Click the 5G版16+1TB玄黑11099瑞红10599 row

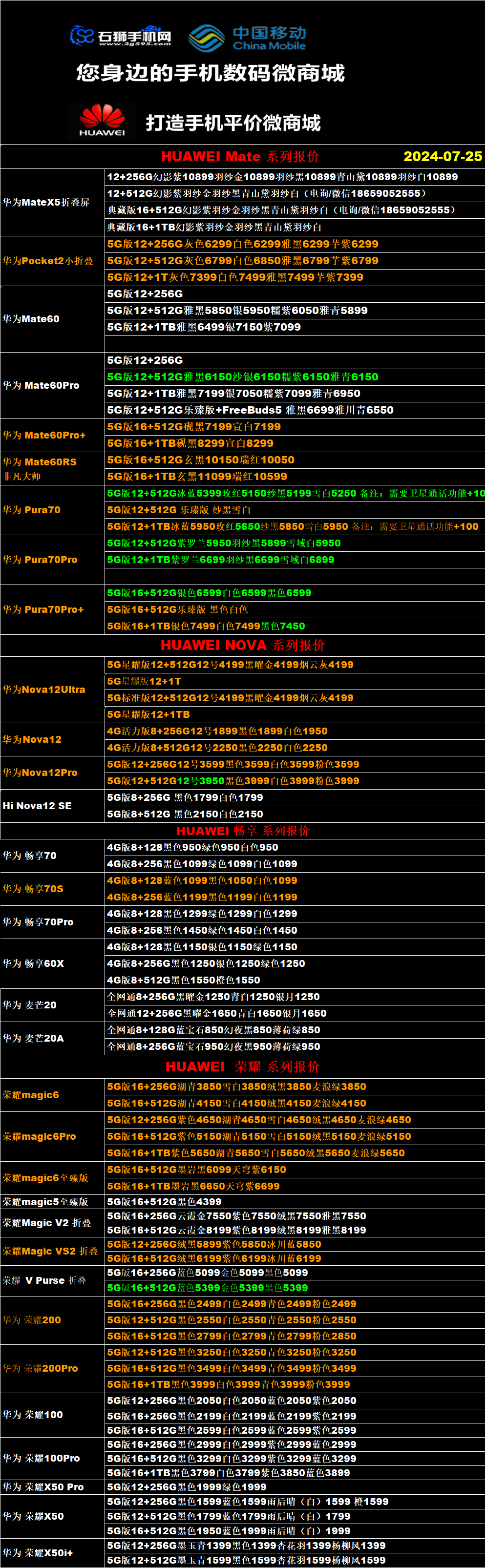point(296,477)
